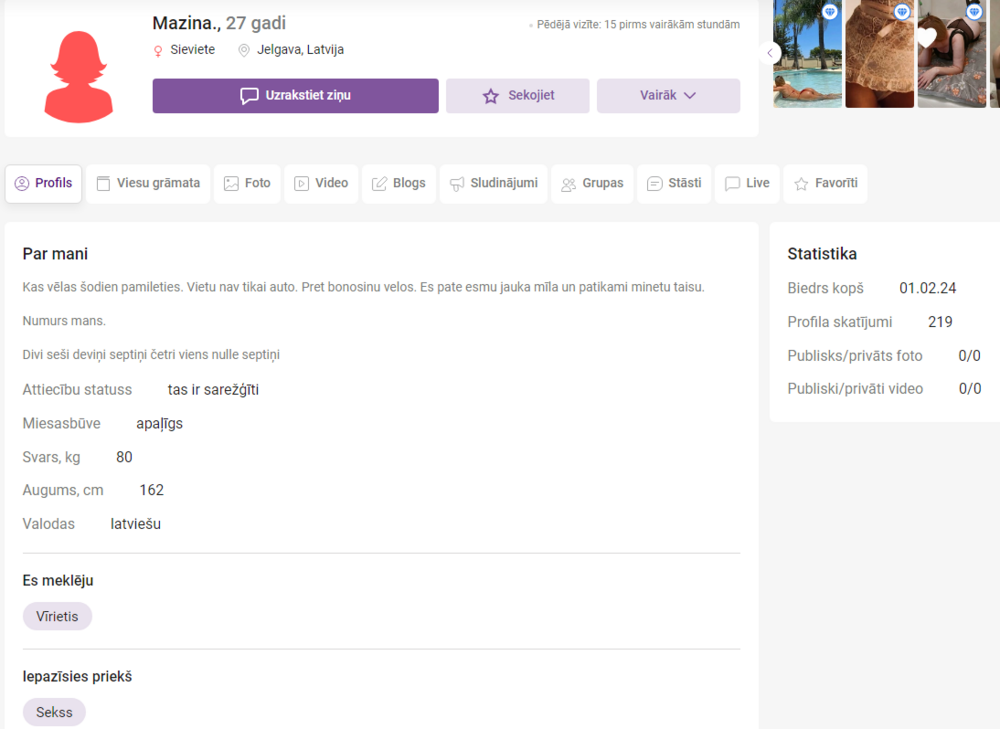Image resolution: width=1000 pixels, height=729 pixels.
Task: Click the location pin icon by Jelgava
Action: click(244, 50)
